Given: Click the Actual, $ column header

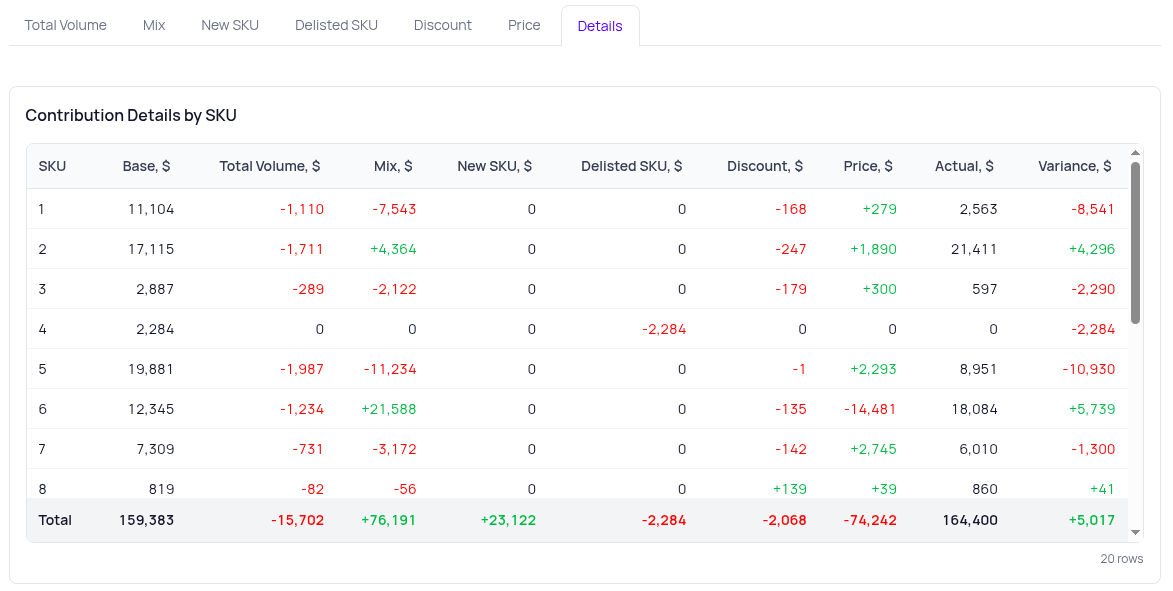Looking at the screenshot, I should pyautogui.click(x=964, y=166).
